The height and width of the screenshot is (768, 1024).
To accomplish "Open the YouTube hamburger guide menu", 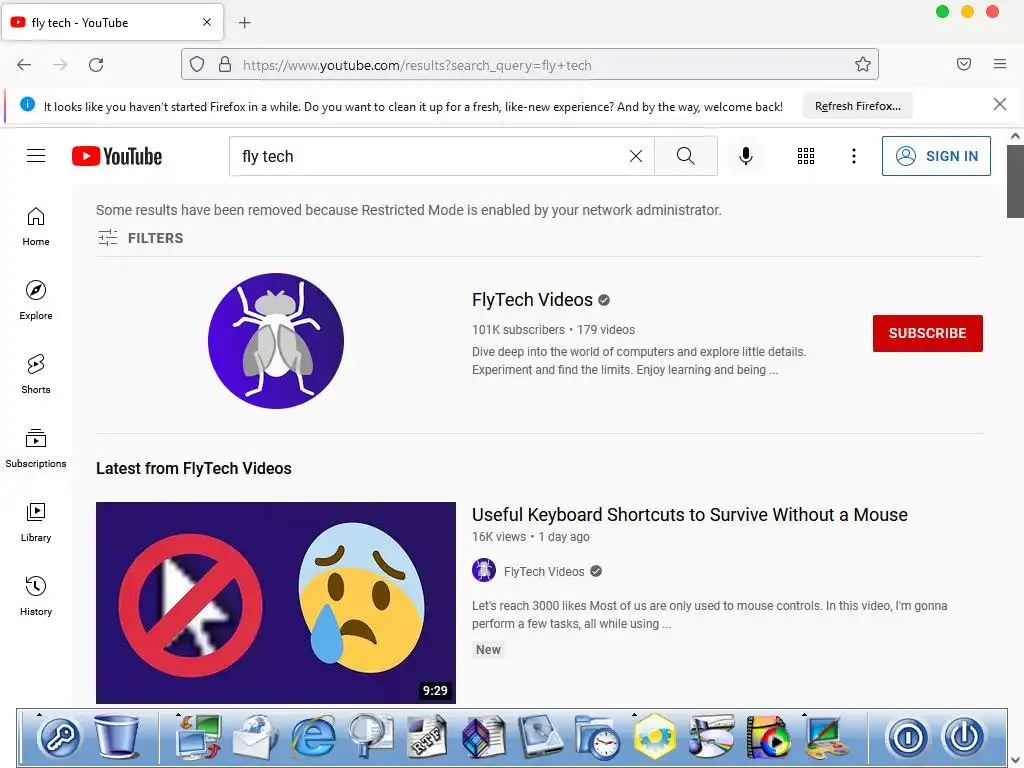I will click(x=36, y=156).
